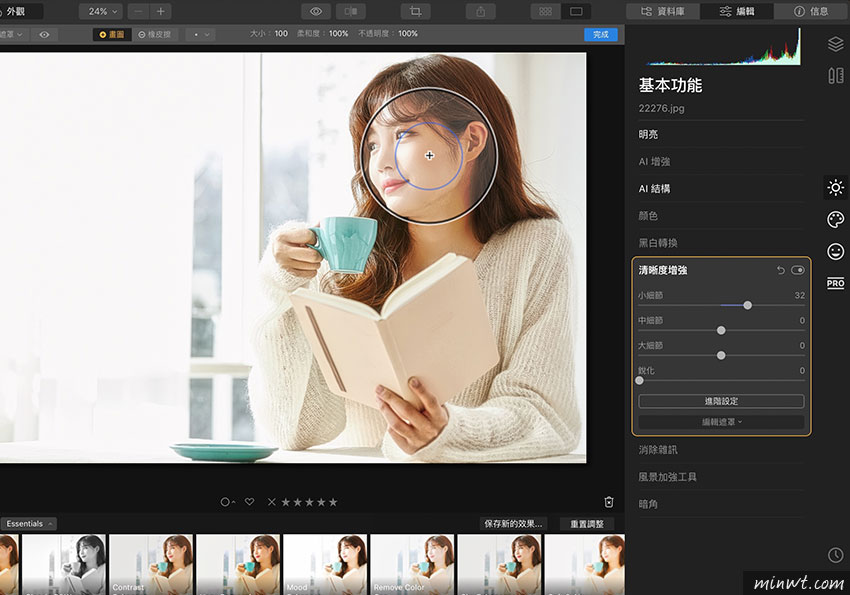Screen dimensions: 850x595
Task: Switch to the 信息 tab
Action: [x=812, y=11]
